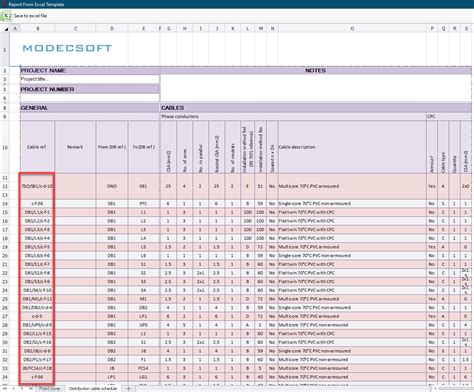
Task: Click the Single-core description cell in row 14
Action: [x=352, y=204]
